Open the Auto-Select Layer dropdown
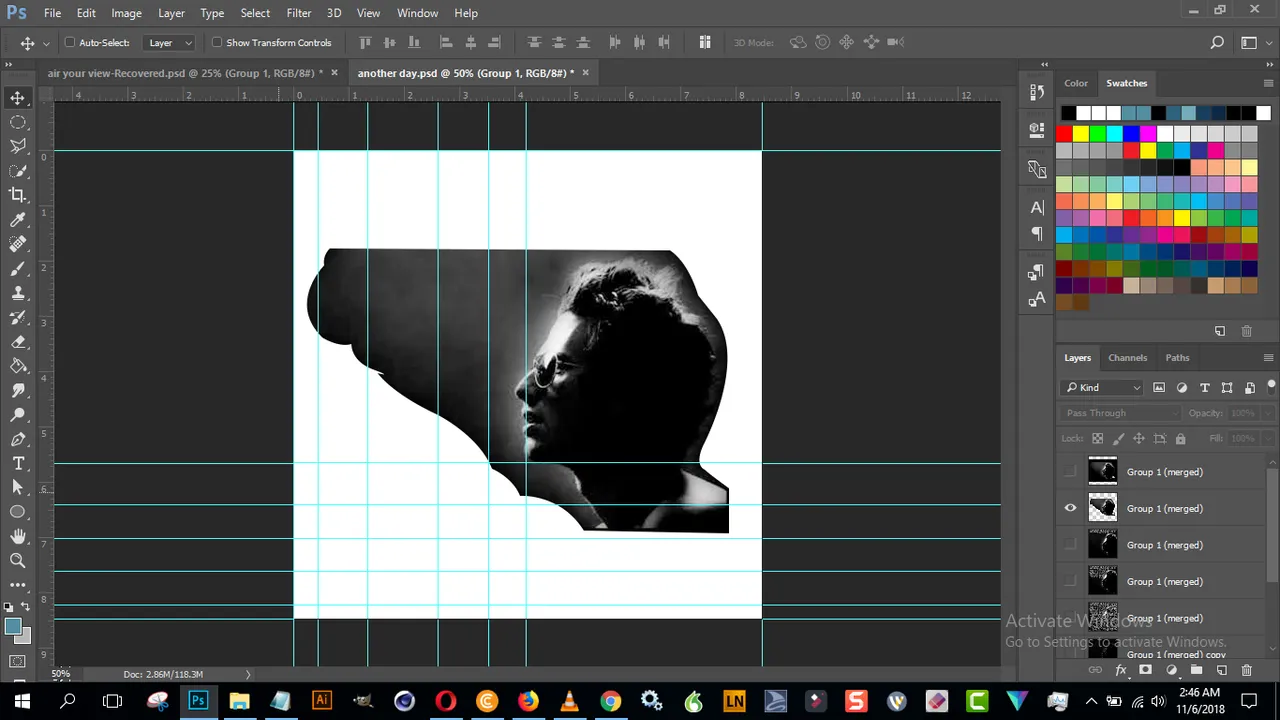Screen dimensions: 1280x720 click(x=171, y=43)
